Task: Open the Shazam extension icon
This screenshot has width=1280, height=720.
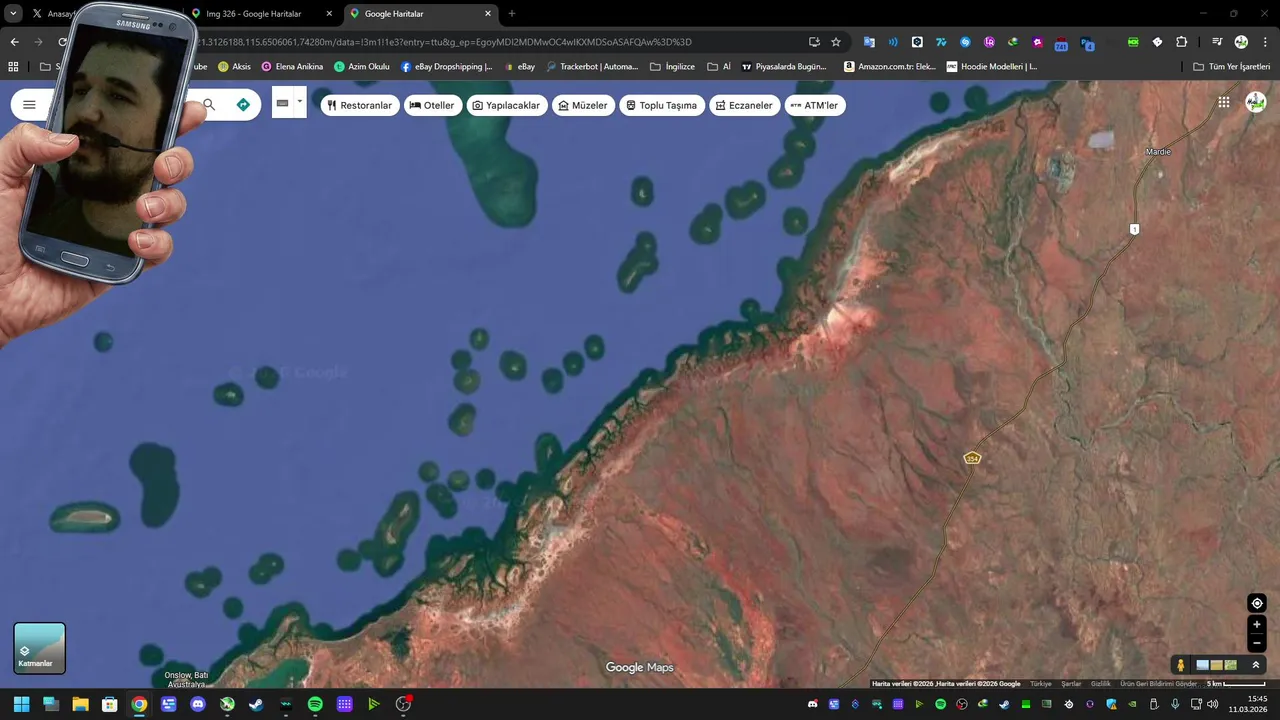Action: (x=965, y=42)
